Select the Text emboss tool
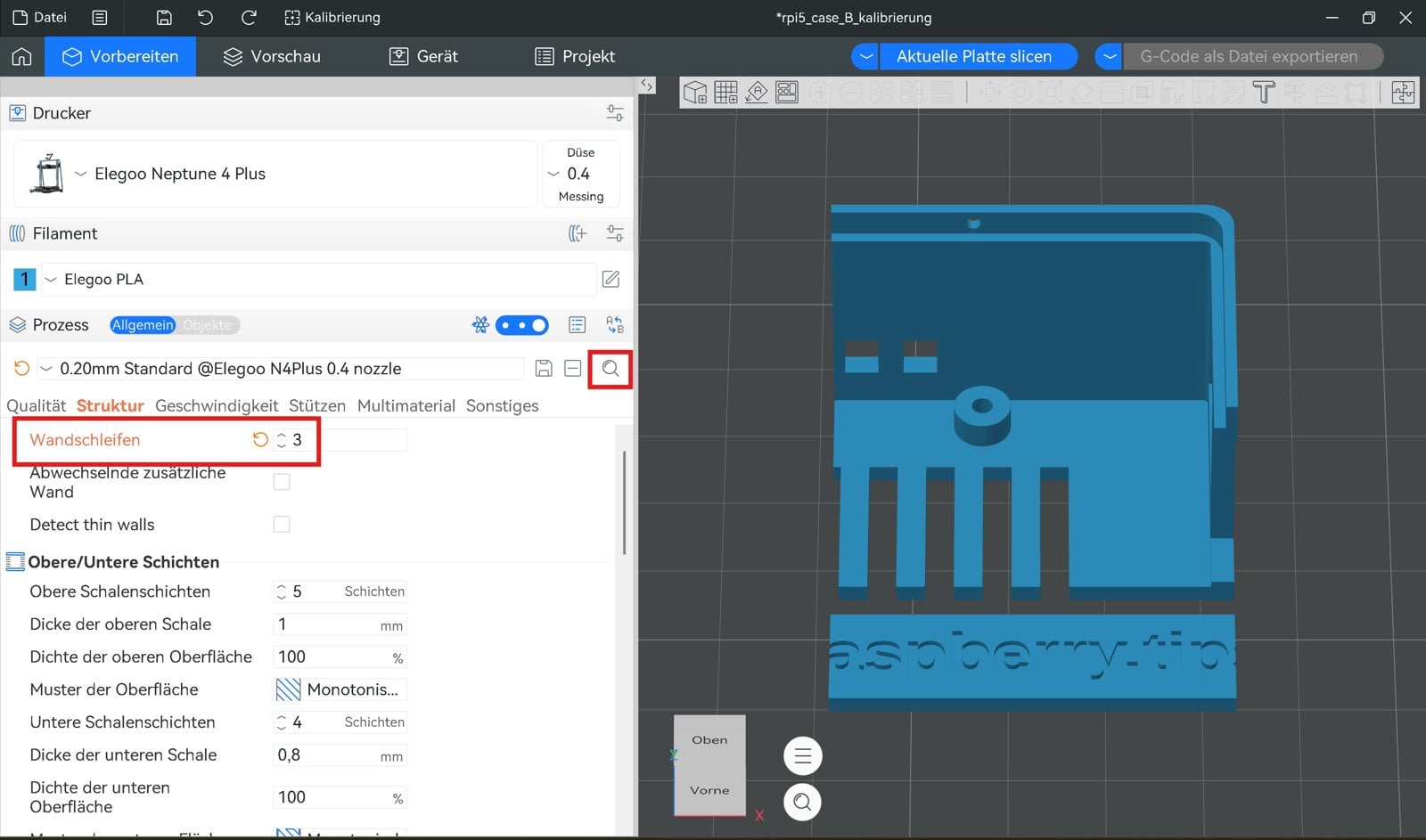 [x=1264, y=92]
